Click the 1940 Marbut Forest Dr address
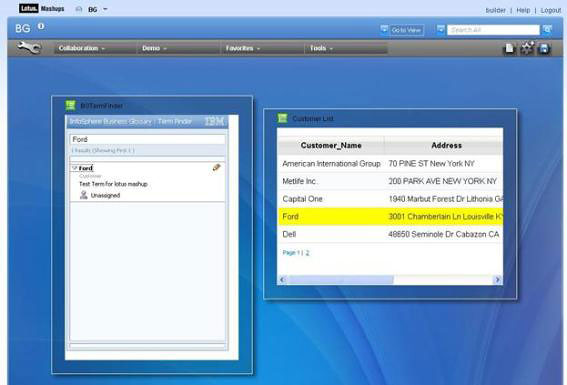567x385 pixels. pyautogui.click(x=446, y=199)
